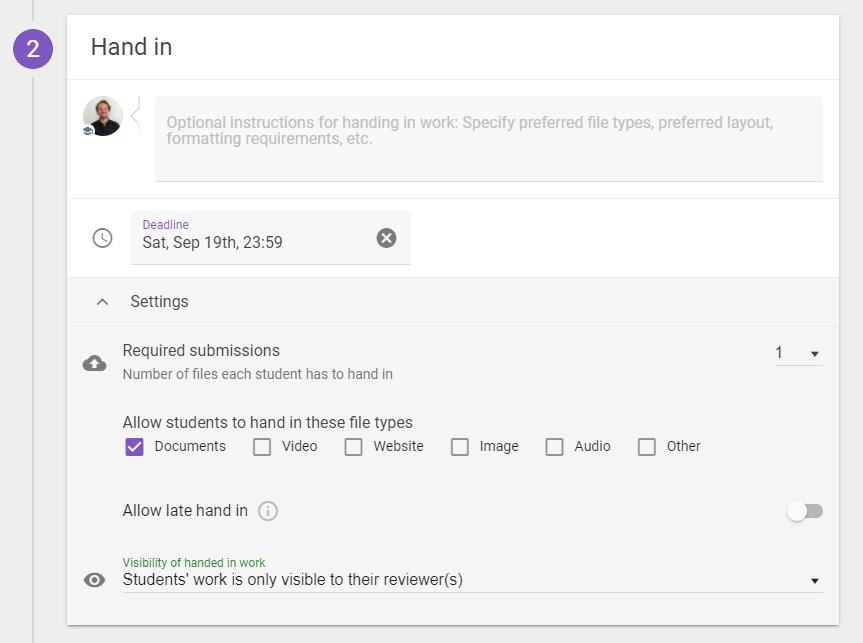Screen dimensions: 863x643
Task: Collapse the Settings section chevron
Action: pos(102,302)
